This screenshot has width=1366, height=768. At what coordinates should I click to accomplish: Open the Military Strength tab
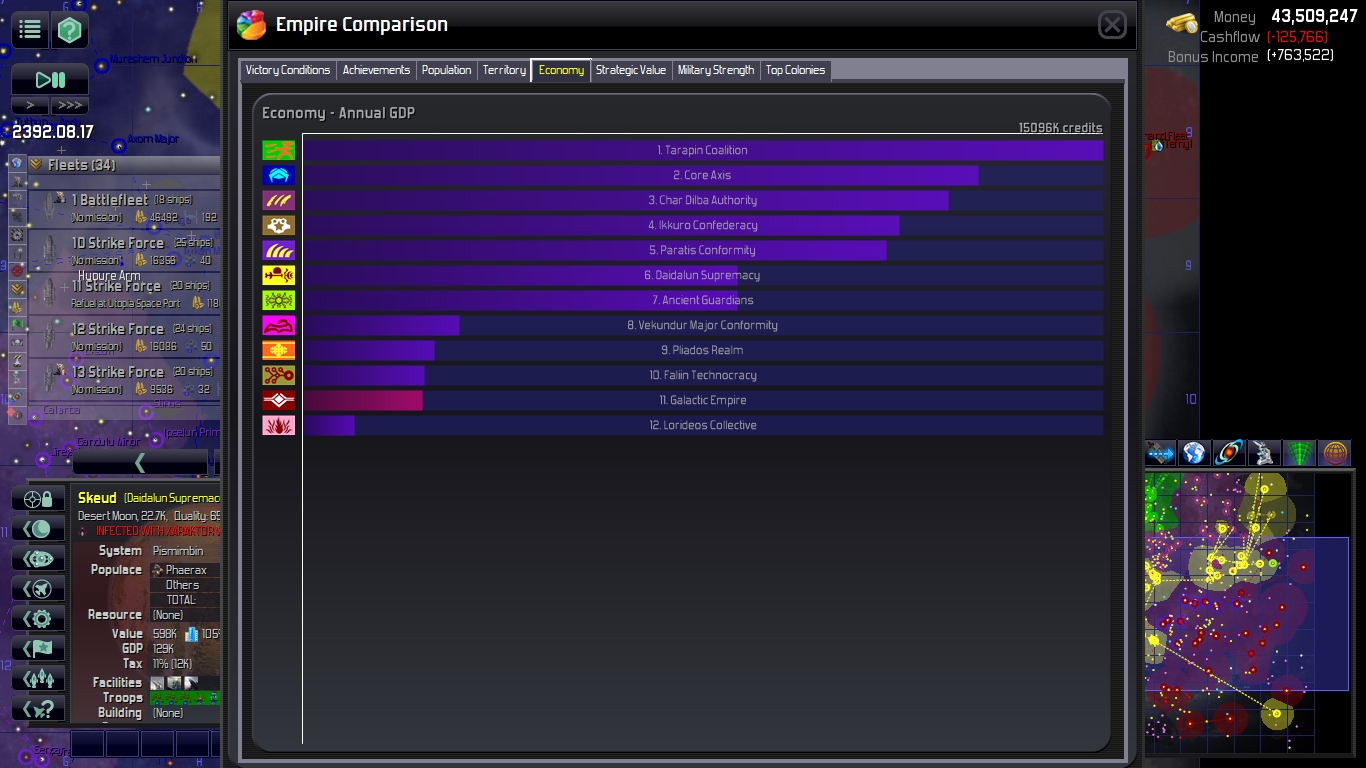[716, 70]
